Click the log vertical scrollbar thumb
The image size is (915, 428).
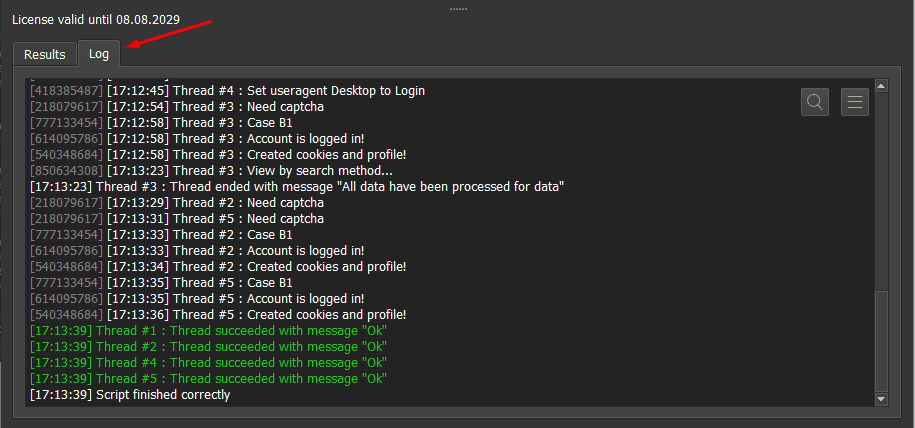coord(881,340)
